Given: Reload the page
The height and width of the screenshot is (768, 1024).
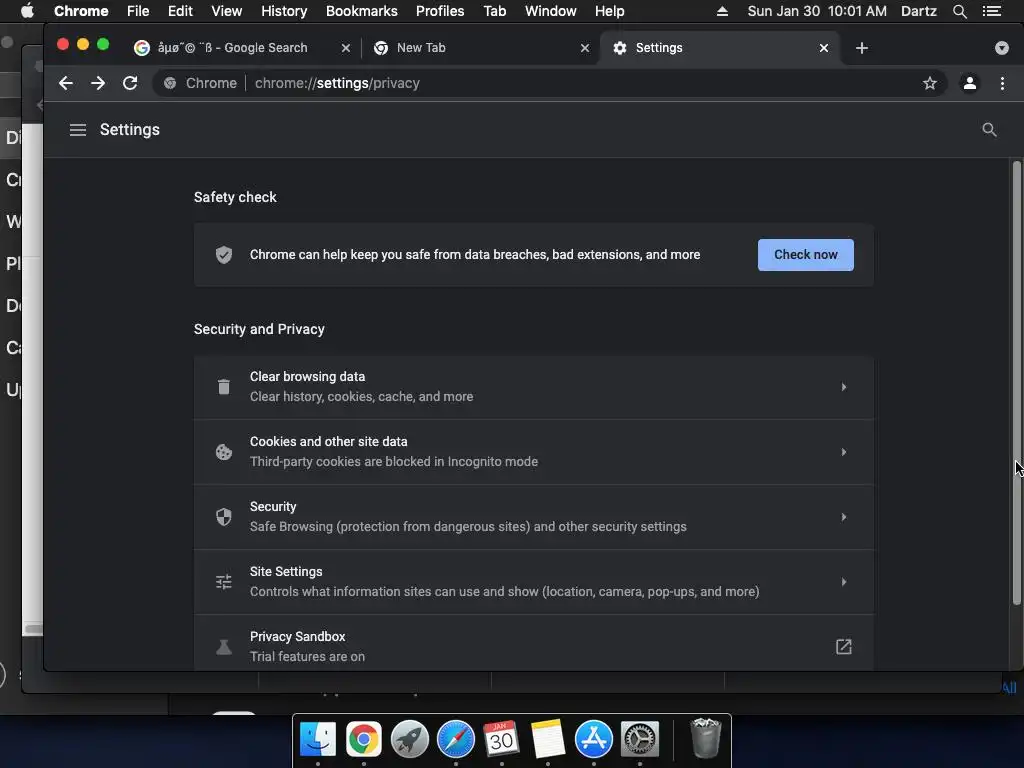Looking at the screenshot, I should click(x=130, y=83).
